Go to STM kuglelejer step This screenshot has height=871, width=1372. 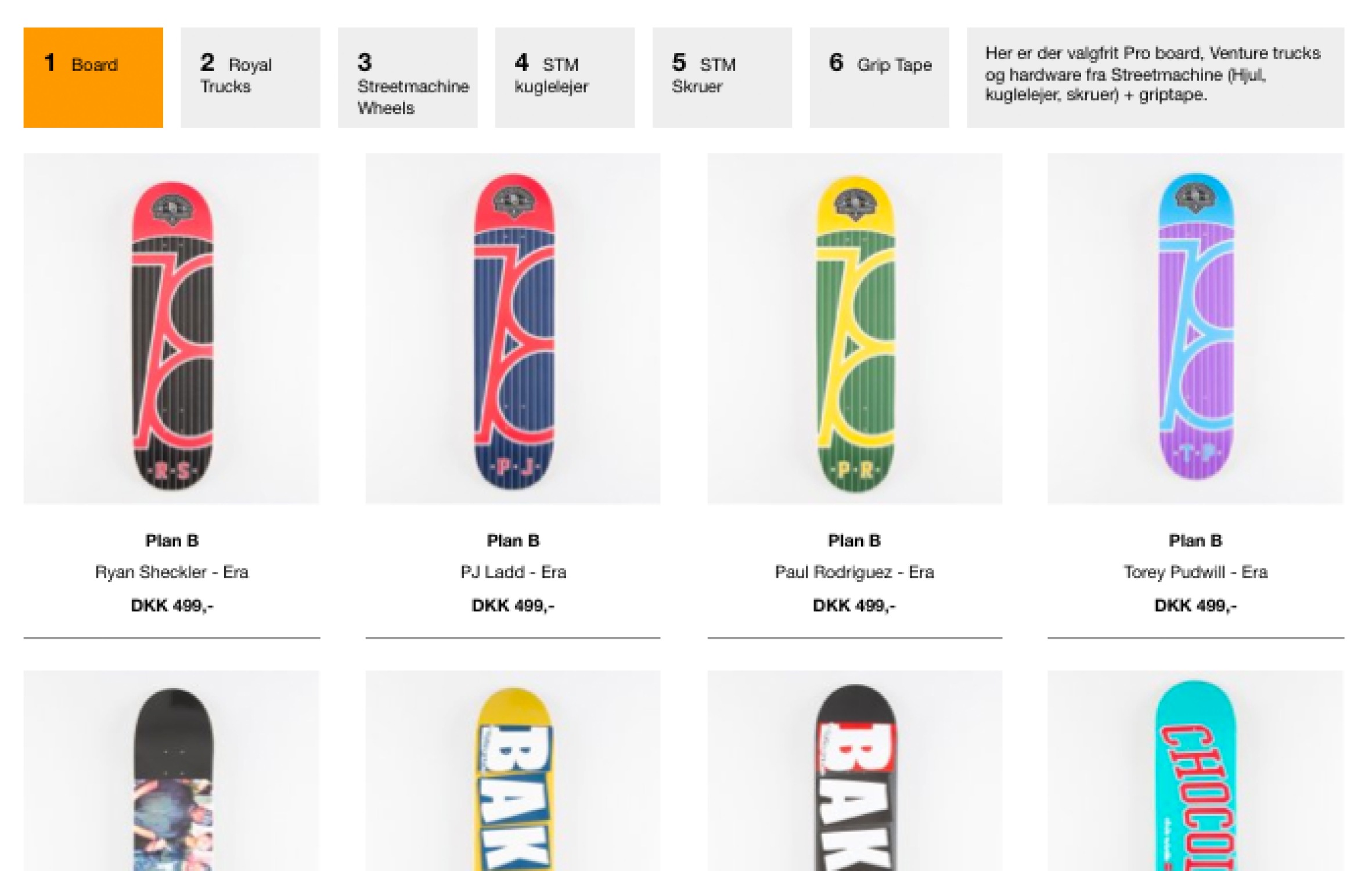pyautogui.click(x=565, y=77)
